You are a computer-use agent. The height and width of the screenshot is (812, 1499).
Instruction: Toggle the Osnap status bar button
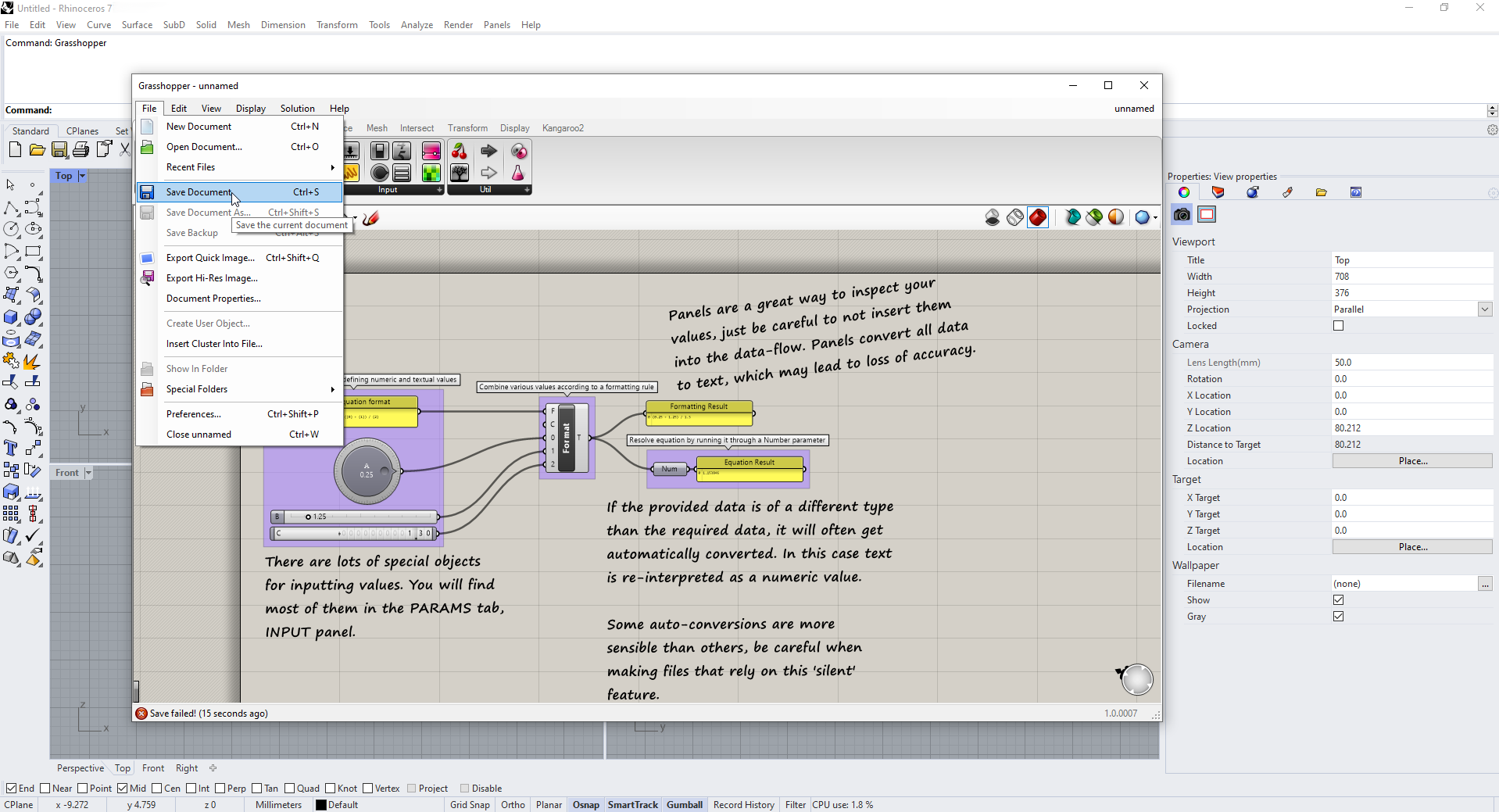(x=585, y=805)
